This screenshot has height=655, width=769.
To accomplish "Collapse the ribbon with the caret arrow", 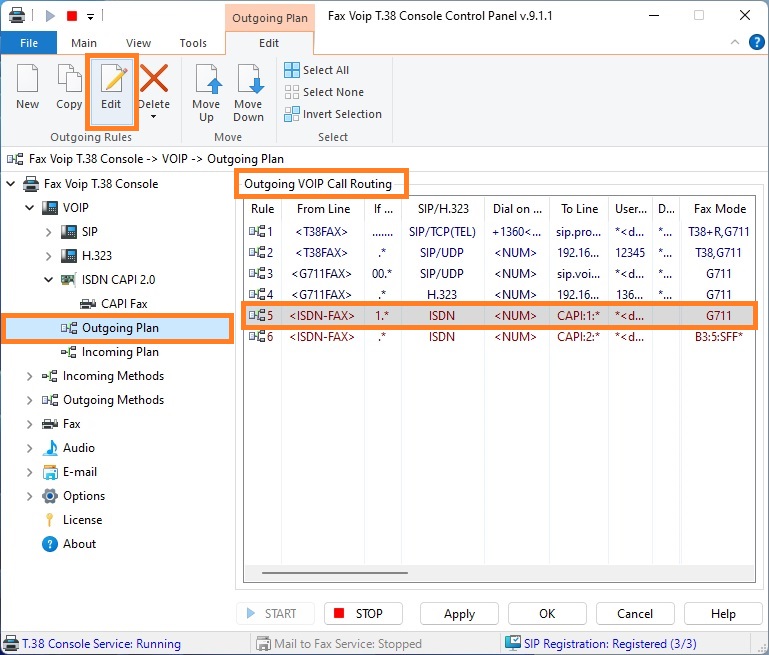I will (x=735, y=42).
